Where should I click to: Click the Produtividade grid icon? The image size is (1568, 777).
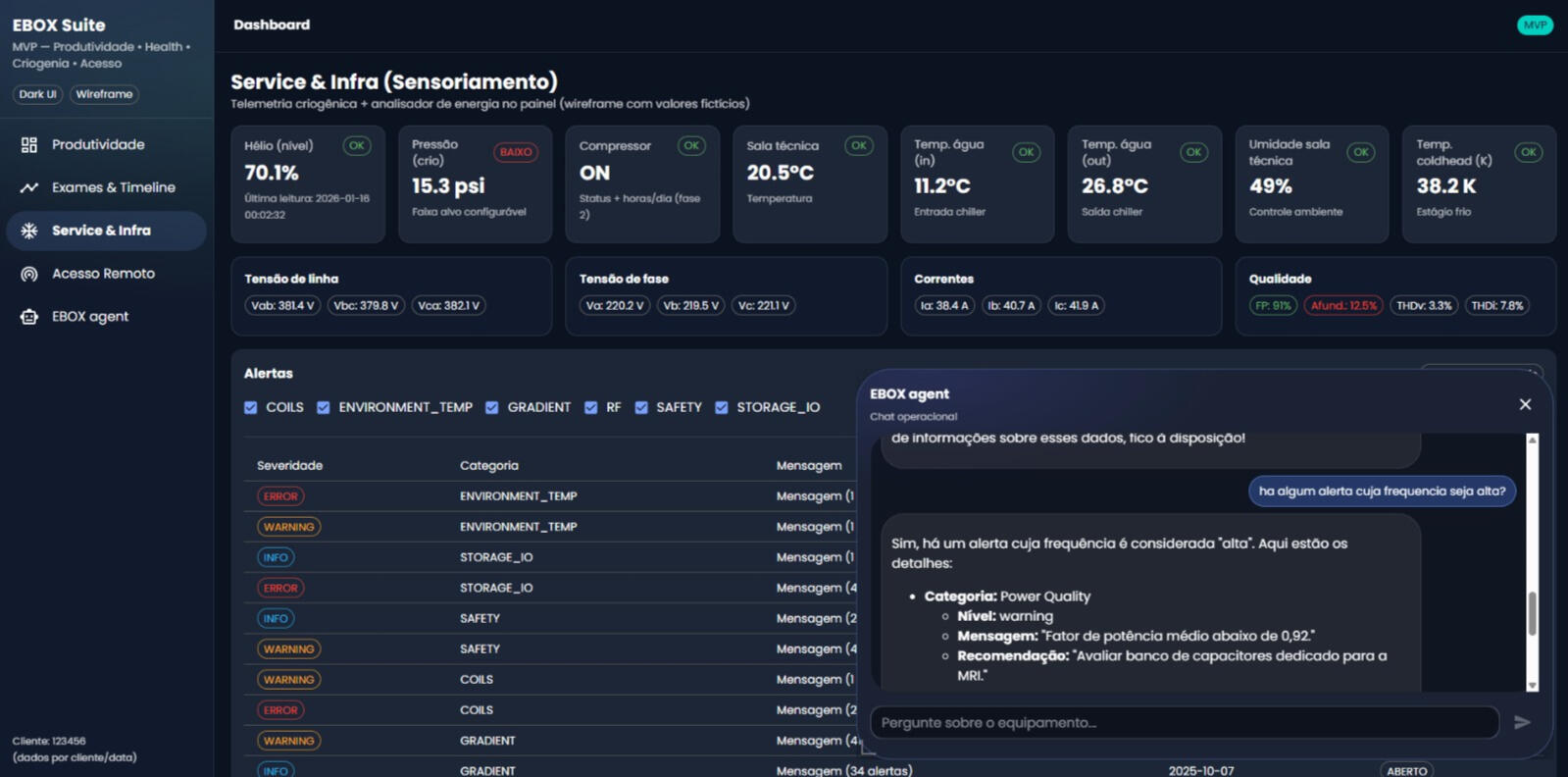[29, 145]
